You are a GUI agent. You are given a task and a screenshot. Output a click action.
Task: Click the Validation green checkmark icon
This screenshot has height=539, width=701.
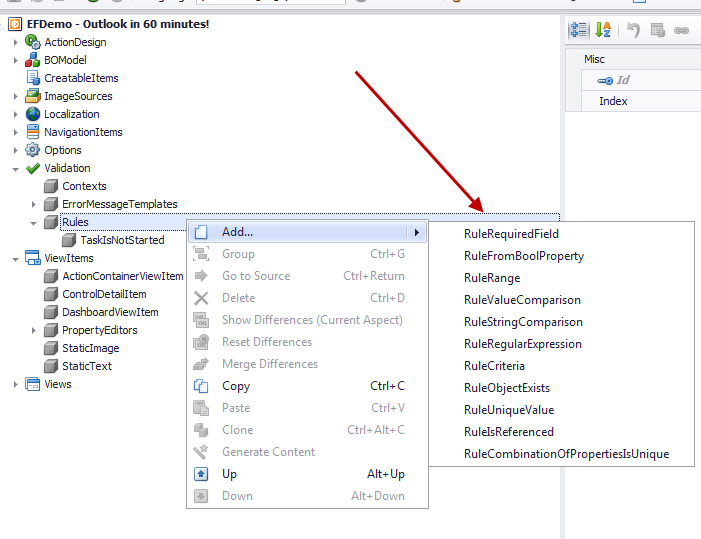[x=33, y=168]
